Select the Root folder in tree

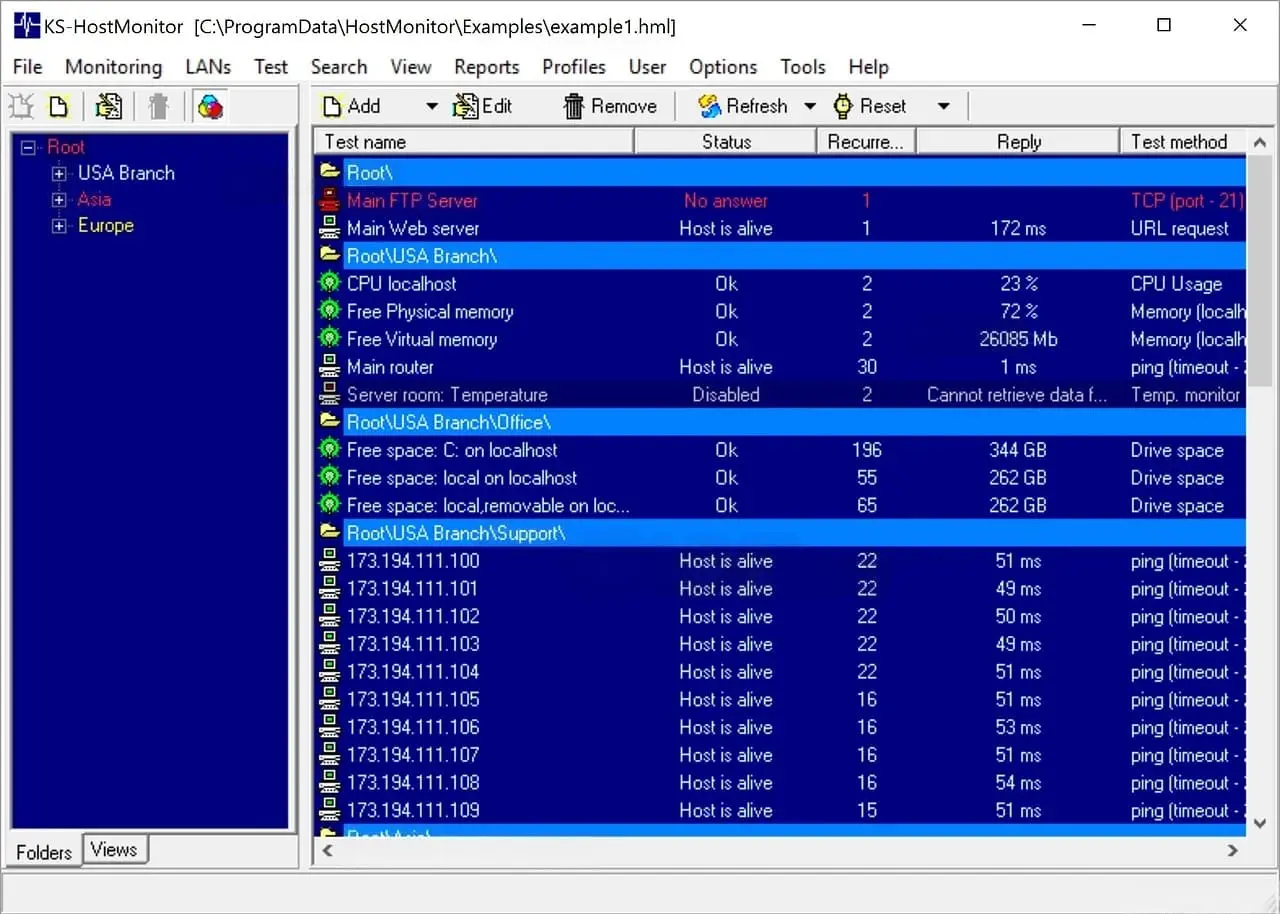pyautogui.click(x=66, y=147)
